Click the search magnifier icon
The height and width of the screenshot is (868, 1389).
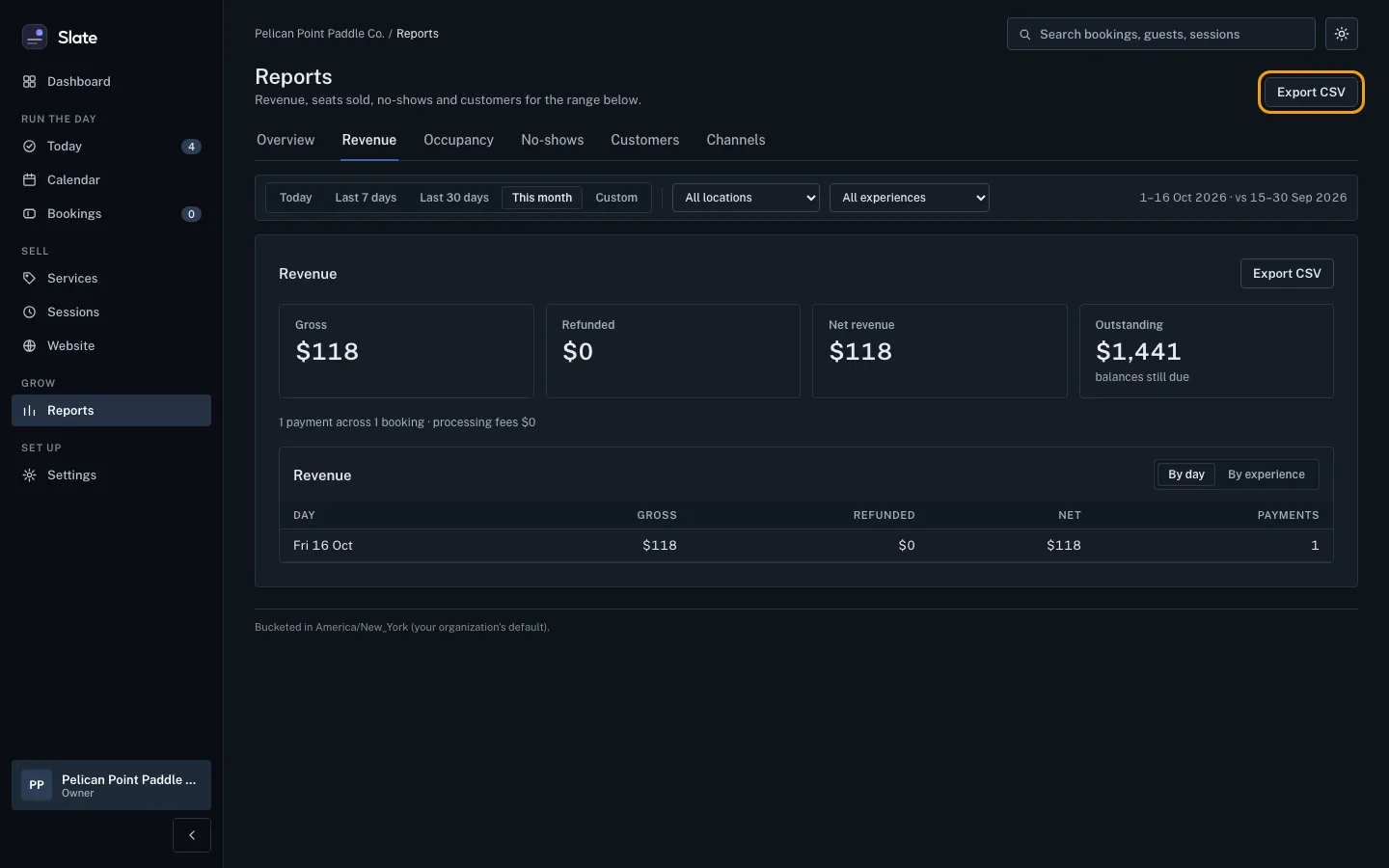pyautogui.click(x=1025, y=35)
